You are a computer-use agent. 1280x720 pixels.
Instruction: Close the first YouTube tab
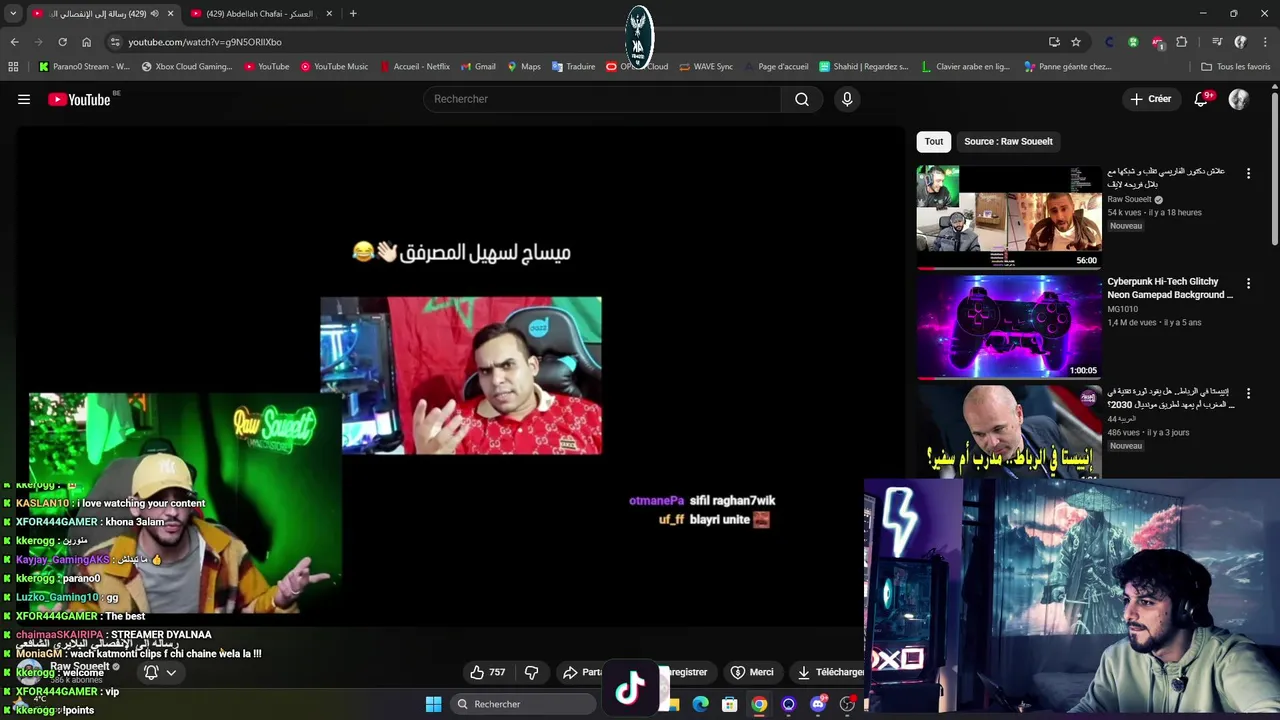(x=170, y=14)
